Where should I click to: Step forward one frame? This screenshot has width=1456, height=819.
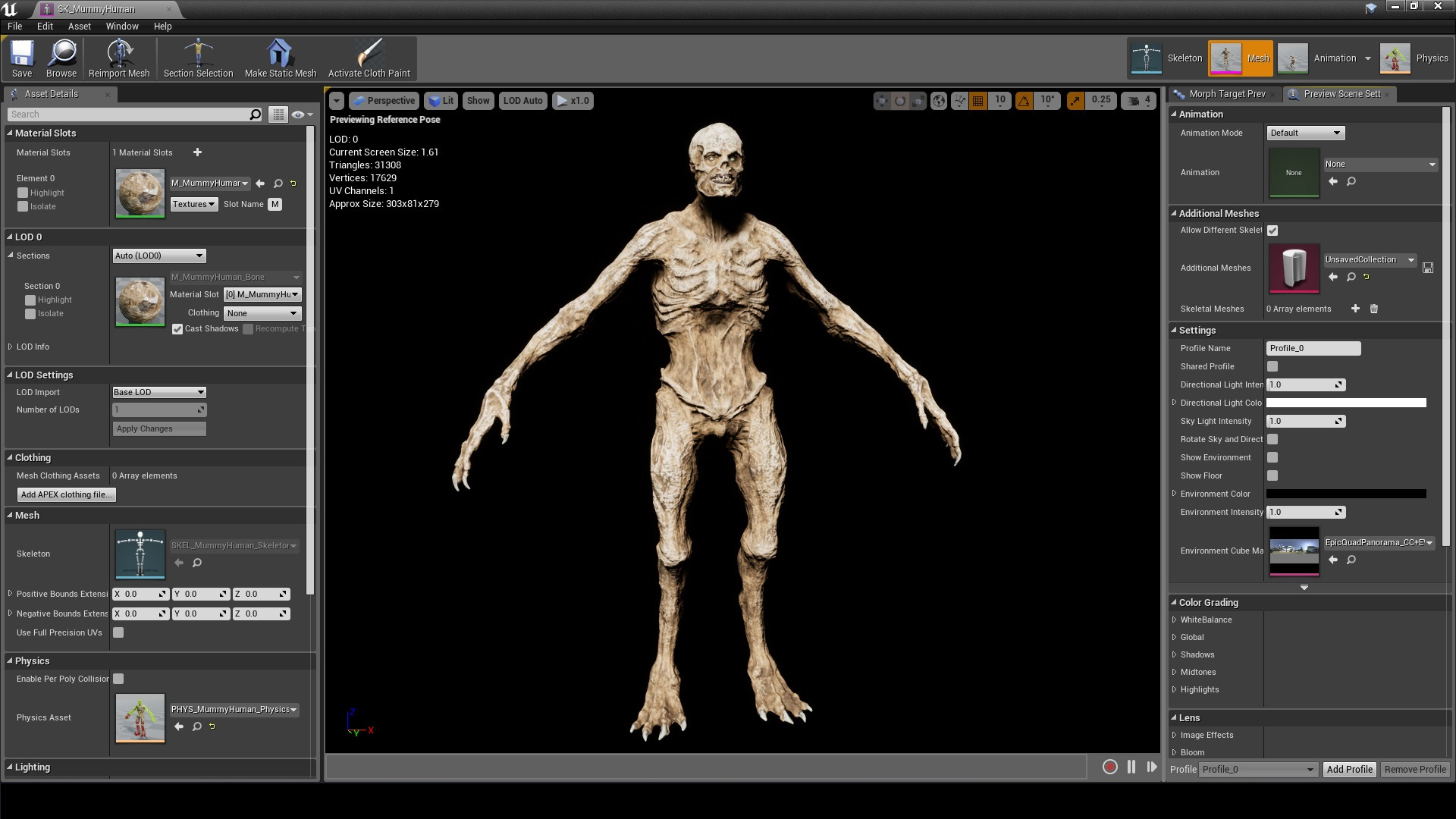click(1152, 767)
